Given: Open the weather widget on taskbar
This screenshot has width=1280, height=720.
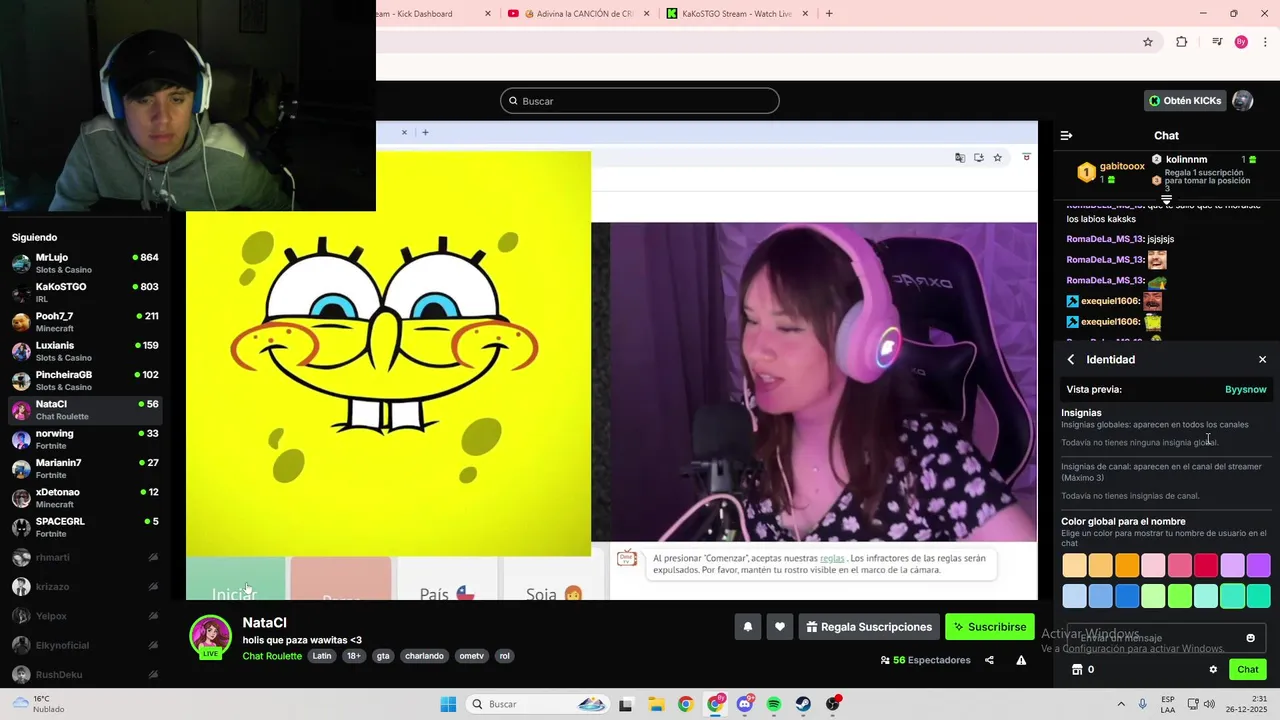Looking at the screenshot, I should (x=38, y=704).
